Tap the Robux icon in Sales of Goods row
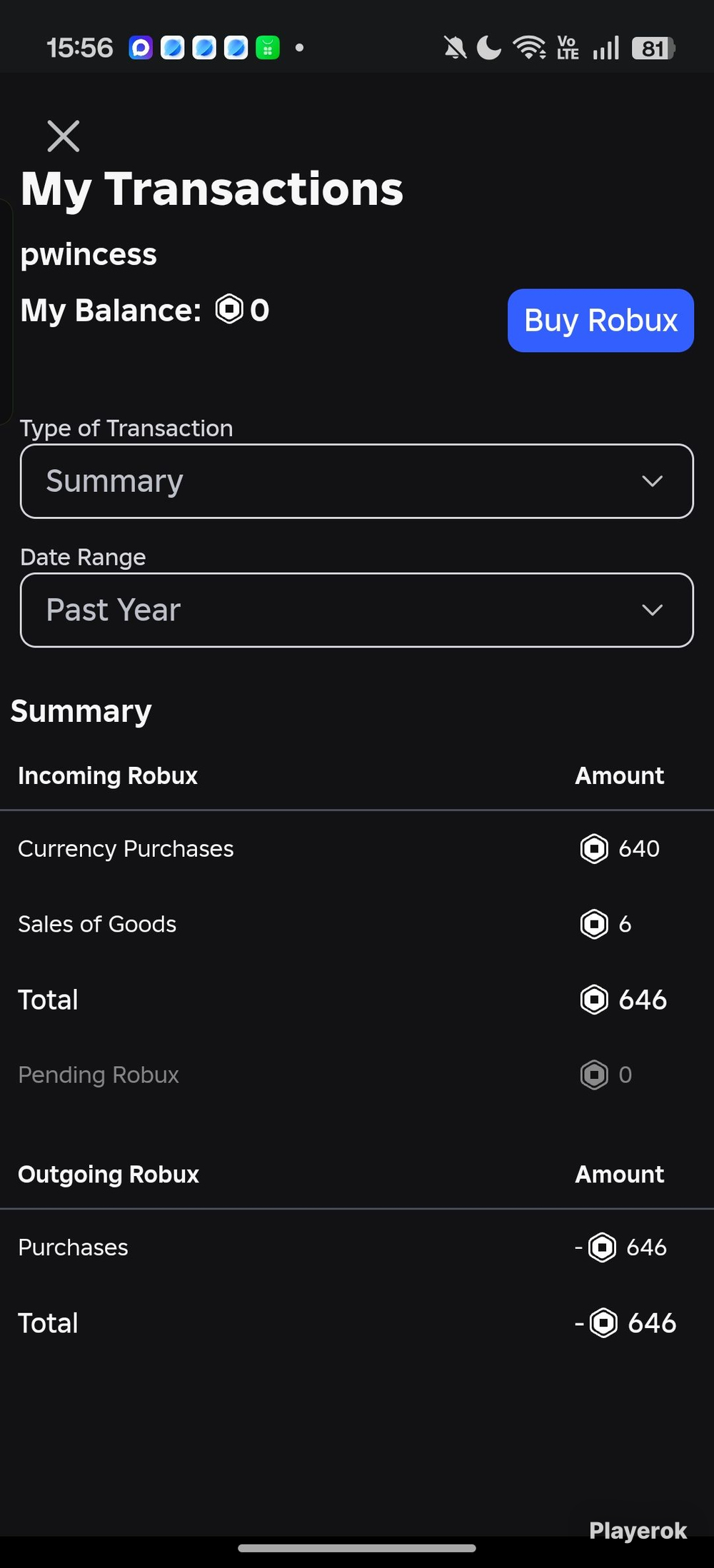 [x=594, y=924]
